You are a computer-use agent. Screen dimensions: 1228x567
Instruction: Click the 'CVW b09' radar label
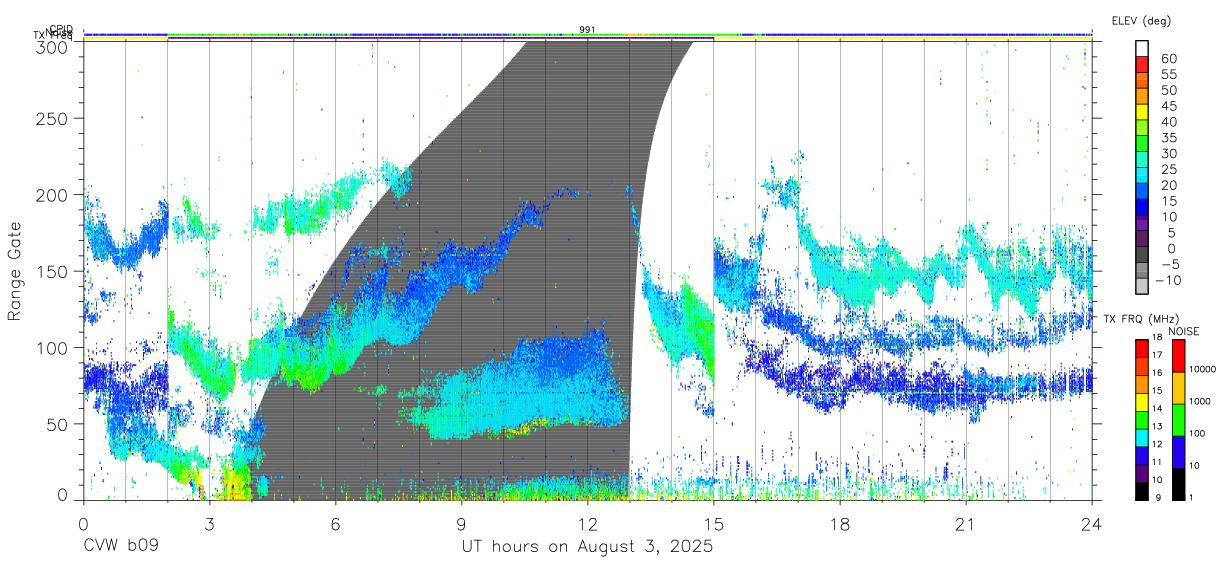point(121,547)
